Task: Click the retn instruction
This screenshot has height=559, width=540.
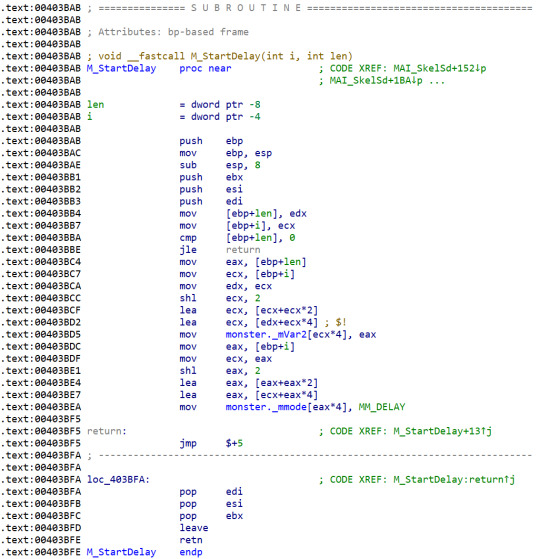Action: coord(191,540)
